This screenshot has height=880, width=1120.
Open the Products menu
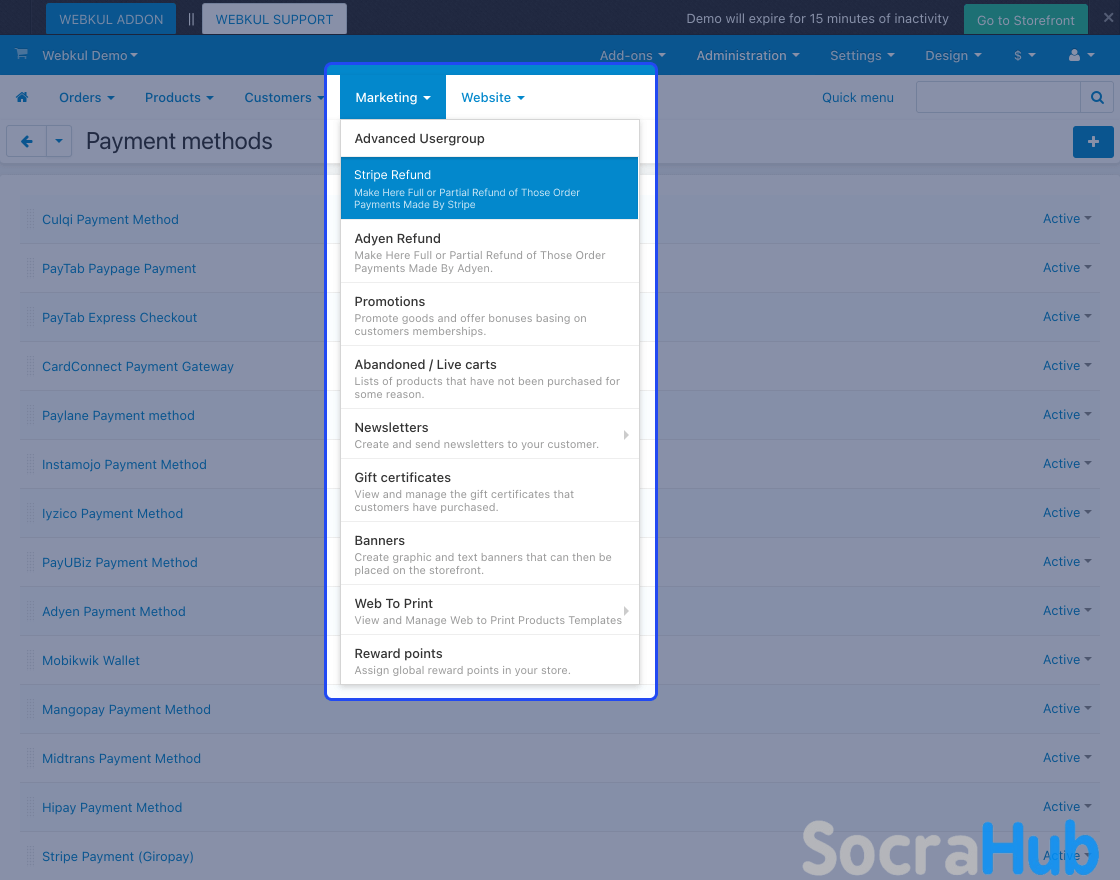(179, 97)
